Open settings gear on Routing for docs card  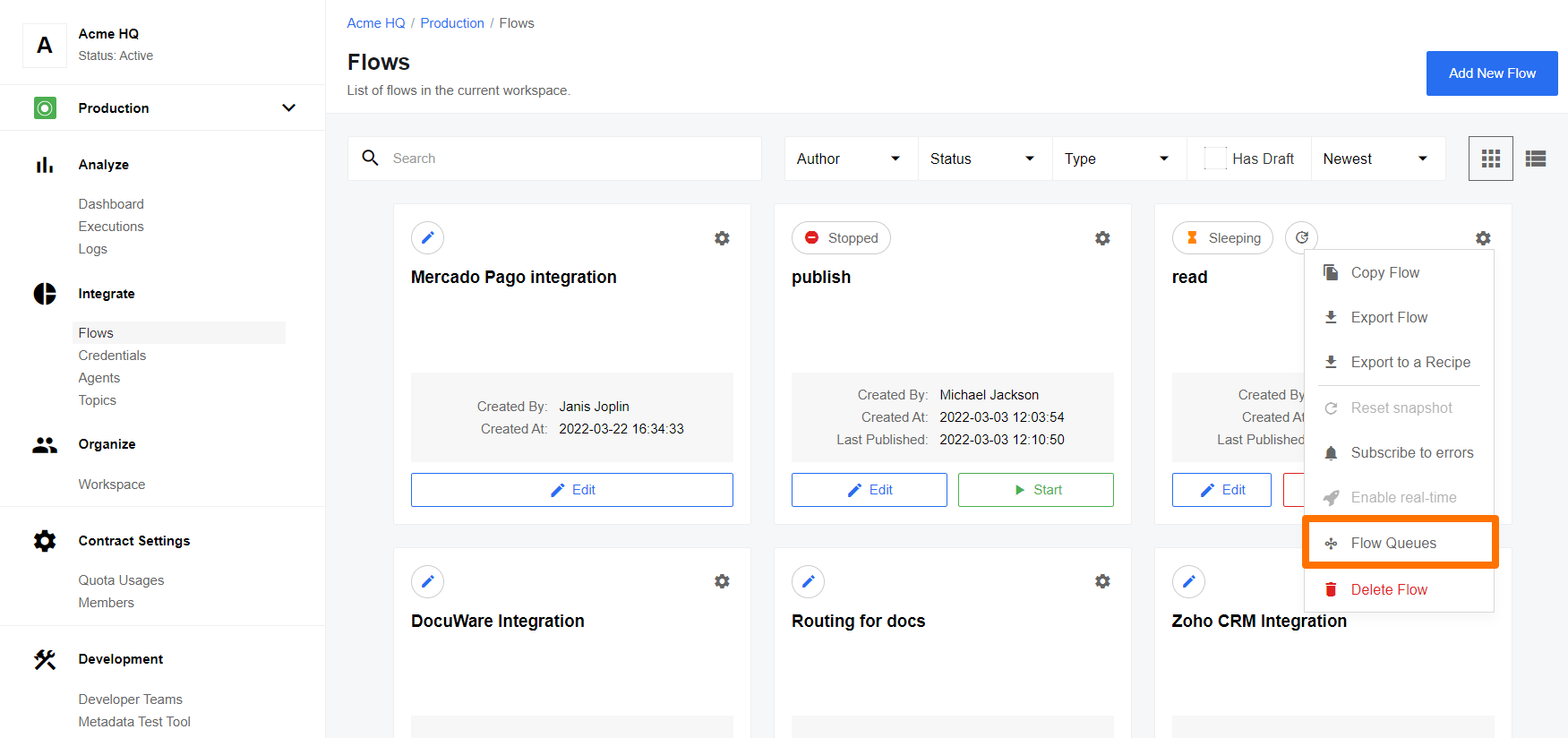tap(1102, 581)
